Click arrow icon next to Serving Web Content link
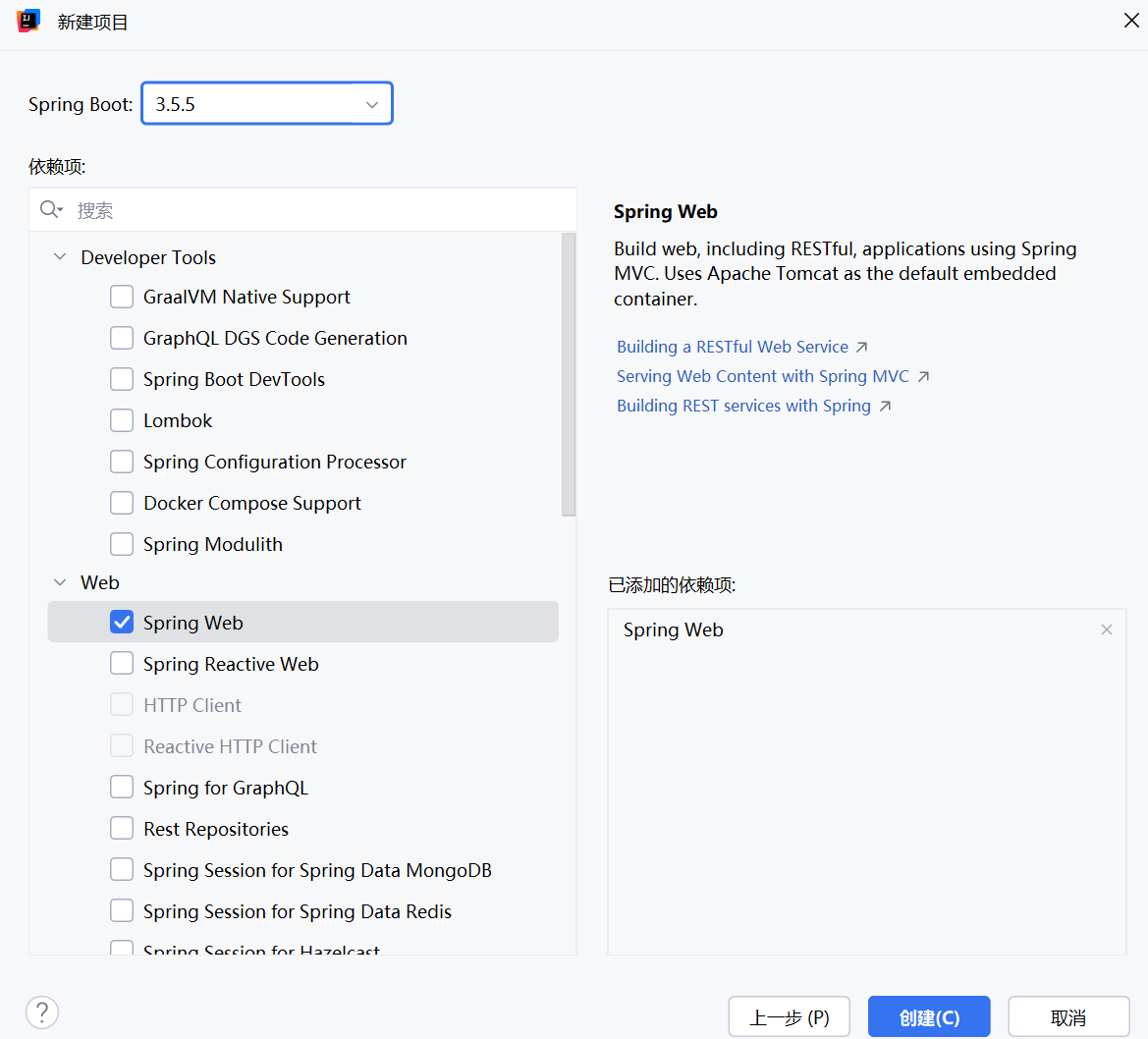Viewport: 1148px width, 1039px height. [923, 376]
